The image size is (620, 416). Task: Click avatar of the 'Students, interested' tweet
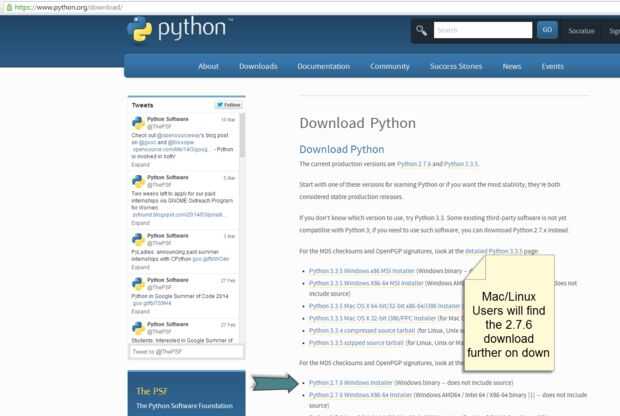(138, 328)
